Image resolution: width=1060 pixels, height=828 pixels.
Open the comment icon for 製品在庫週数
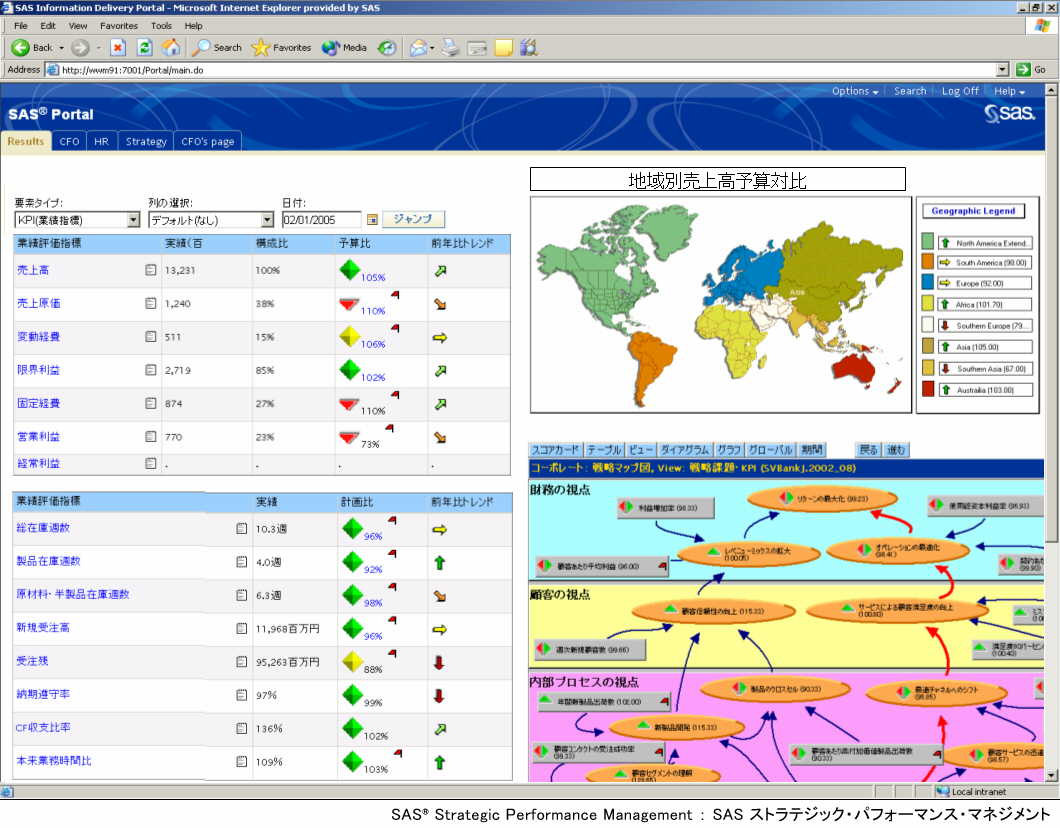(x=241, y=562)
